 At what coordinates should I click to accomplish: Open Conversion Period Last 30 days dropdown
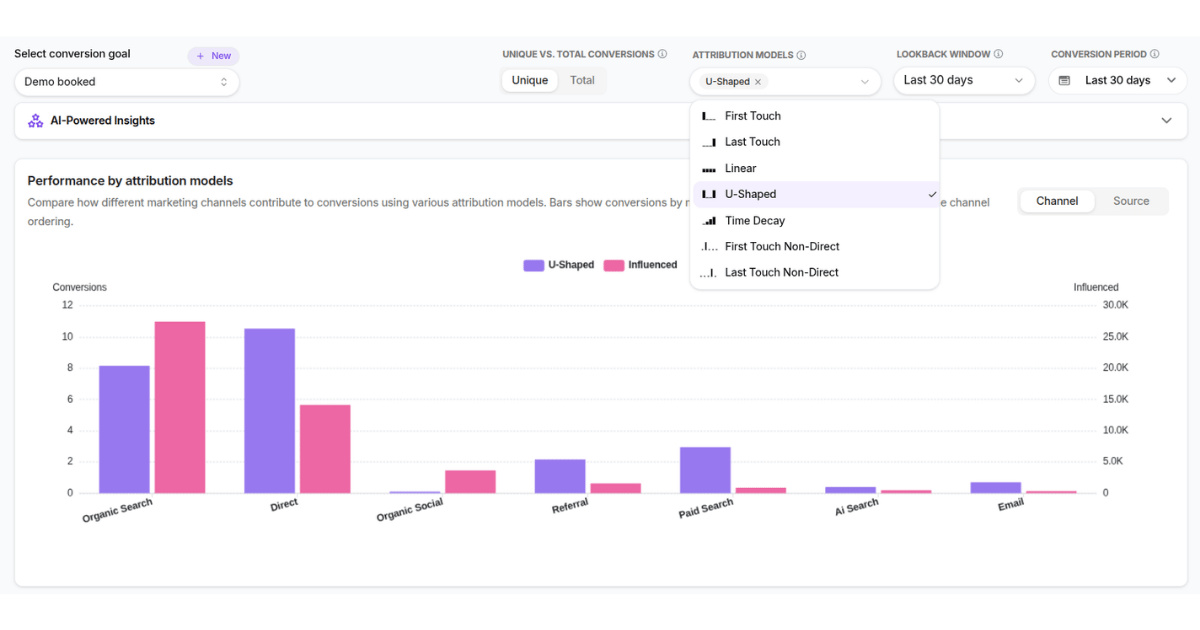(1118, 81)
